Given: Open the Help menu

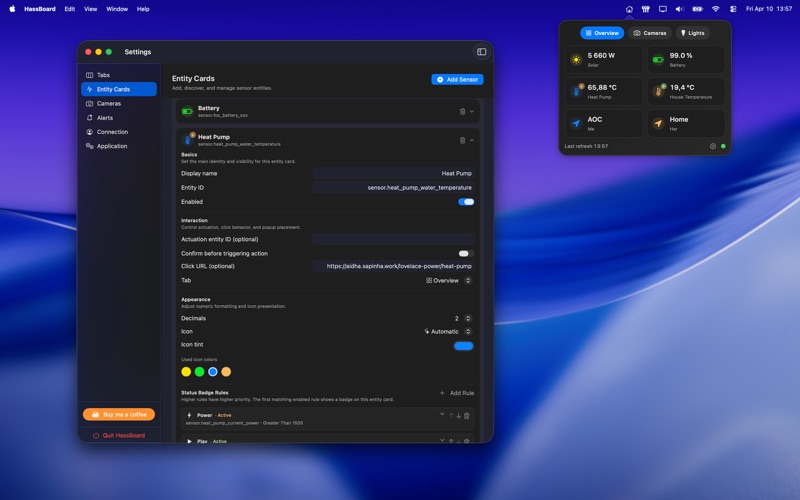Looking at the screenshot, I should (x=143, y=9).
